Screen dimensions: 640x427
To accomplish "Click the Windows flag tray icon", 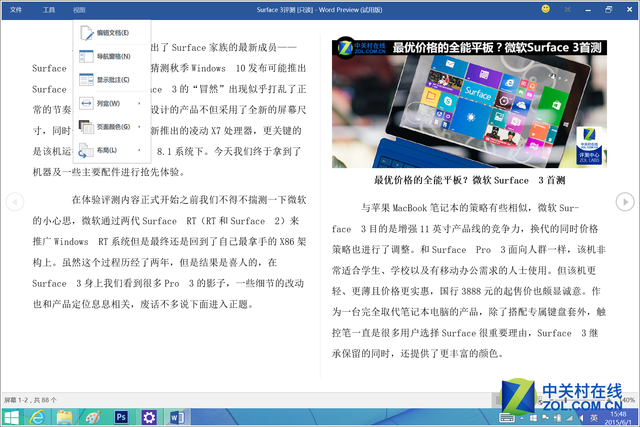I will 533,418.
